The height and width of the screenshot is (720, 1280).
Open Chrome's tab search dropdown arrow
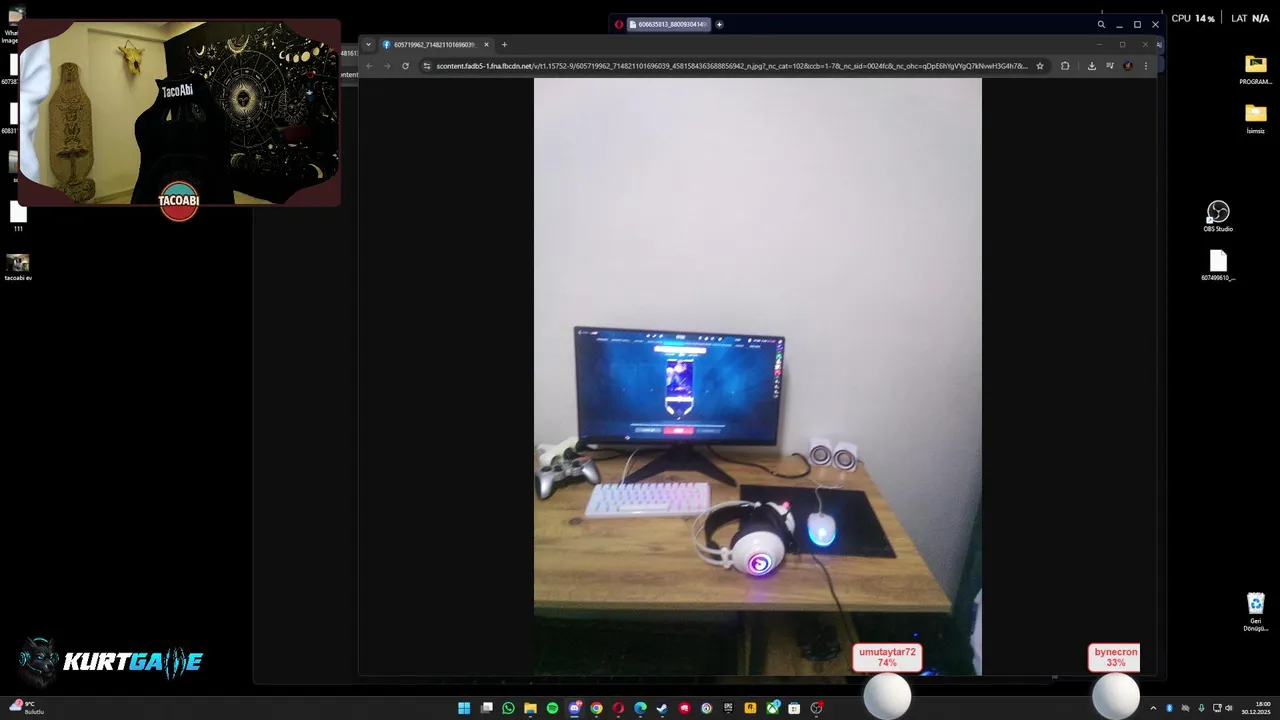(x=368, y=44)
